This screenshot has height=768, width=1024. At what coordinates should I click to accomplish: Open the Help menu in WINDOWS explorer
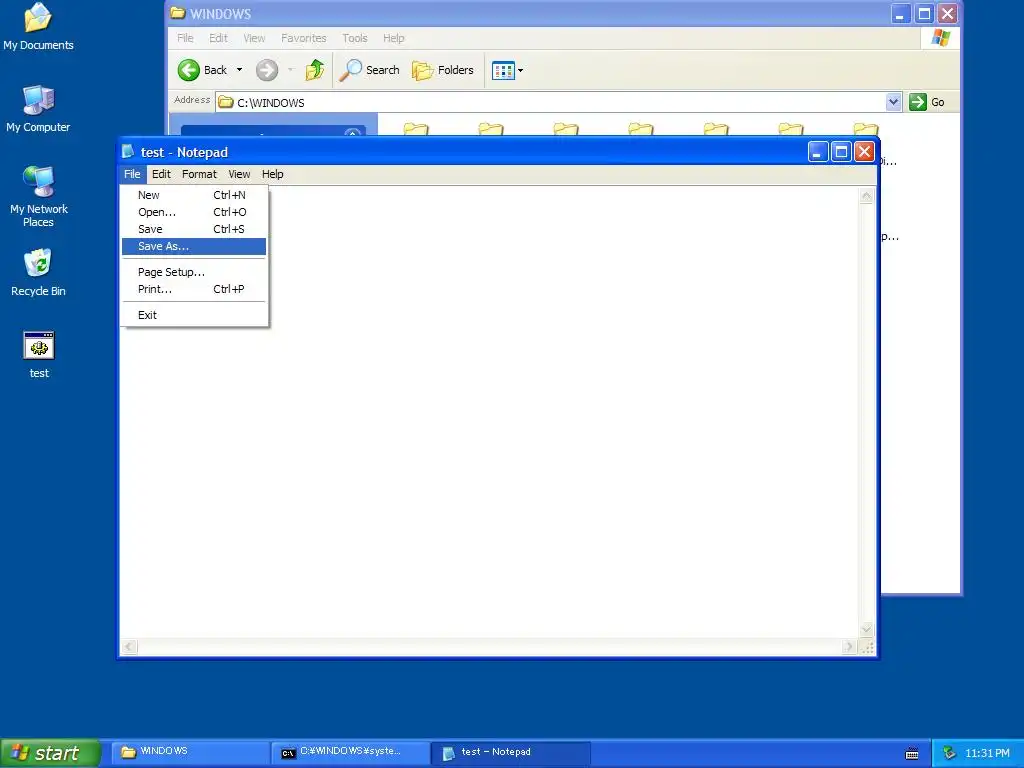tap(394, 38)
